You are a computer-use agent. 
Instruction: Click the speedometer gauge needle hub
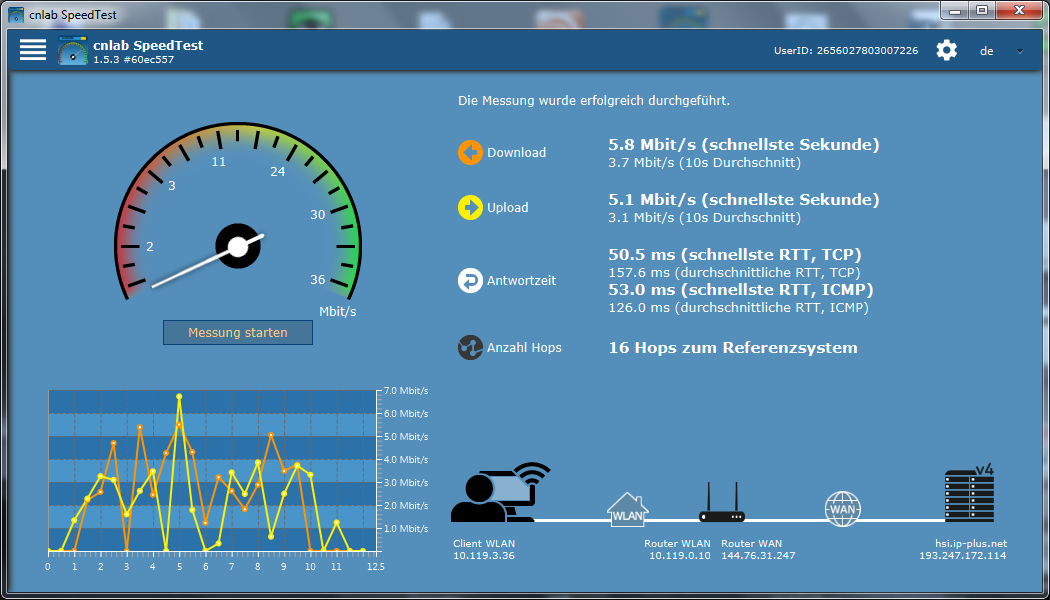pyautogui.click(x=238, y=246)
